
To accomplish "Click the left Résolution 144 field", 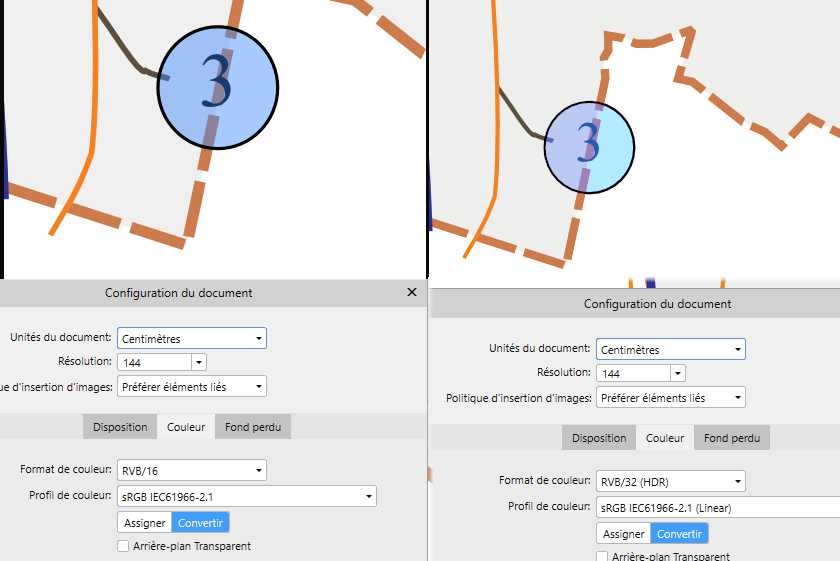I will click(154, 362).
